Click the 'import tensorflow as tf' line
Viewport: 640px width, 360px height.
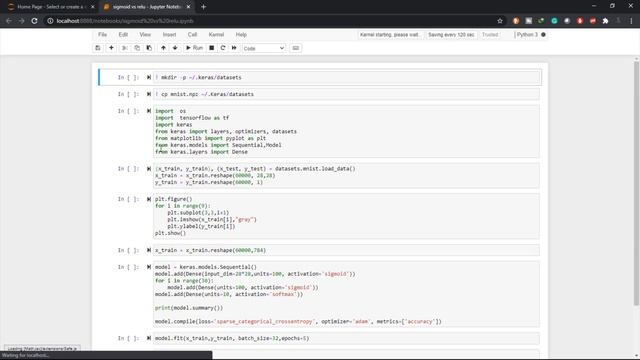[192, 118]
